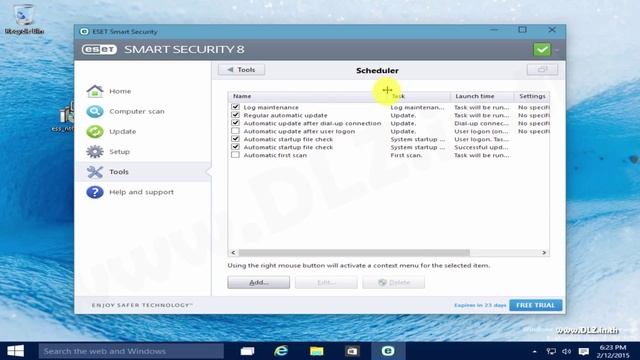Go back to Tools
Image resolution: width=640 pixels, height=360 pixels.
point(241,70)
